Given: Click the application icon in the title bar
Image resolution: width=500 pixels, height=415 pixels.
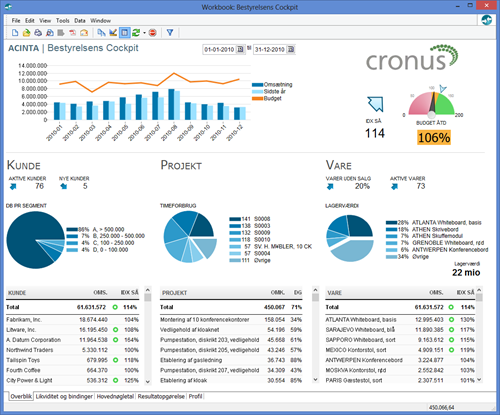Looking at the screenshot, I should click(x=9, y=7).
